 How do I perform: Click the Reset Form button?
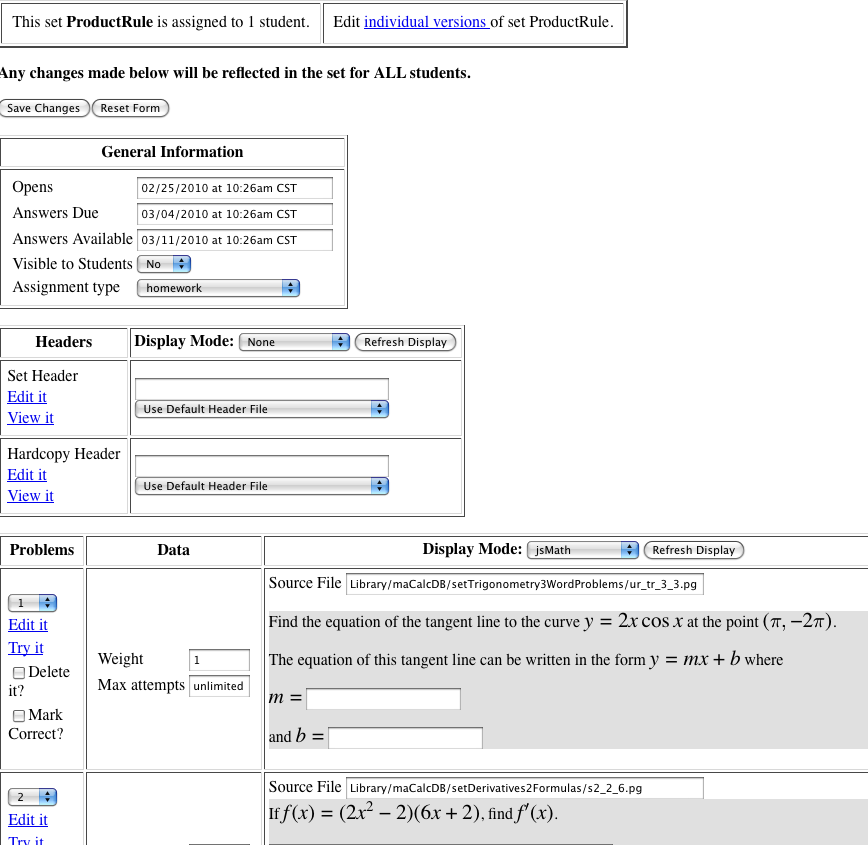click(130, 108)
